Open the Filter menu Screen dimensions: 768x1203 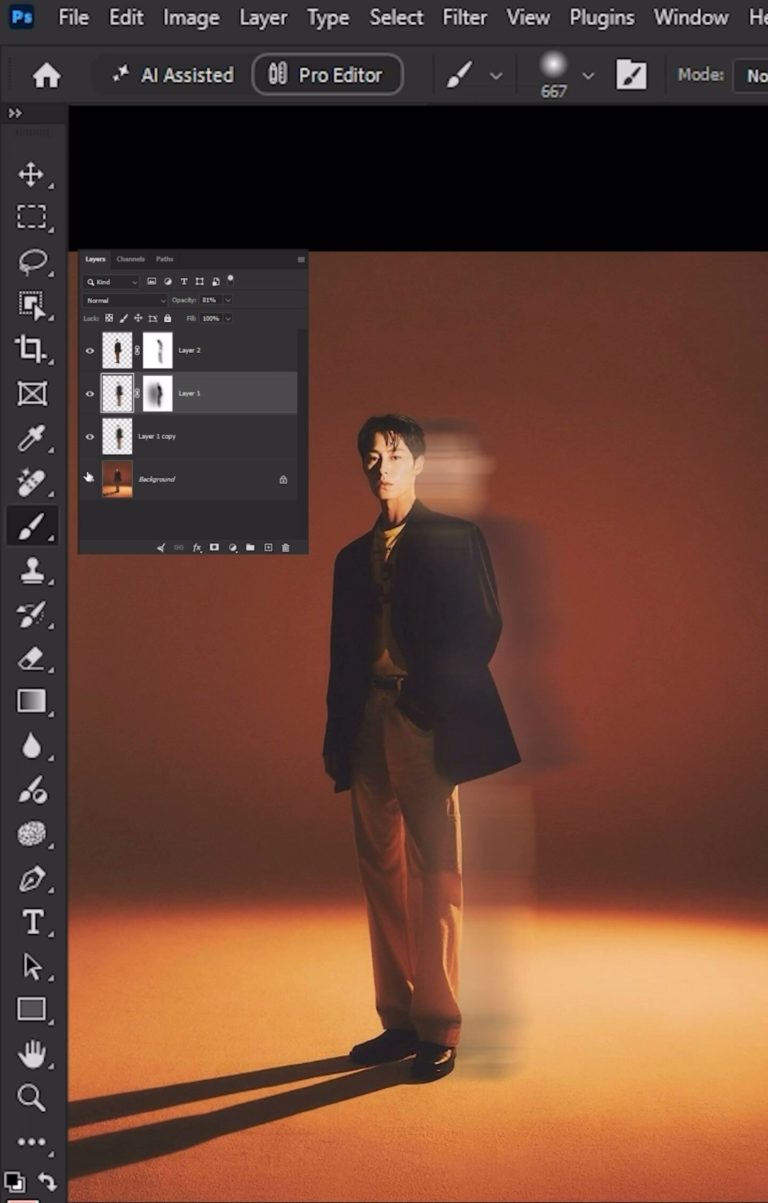465,17
